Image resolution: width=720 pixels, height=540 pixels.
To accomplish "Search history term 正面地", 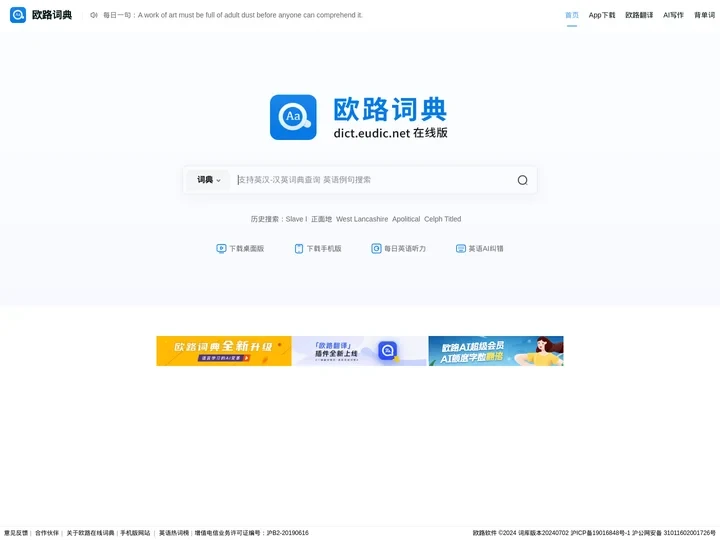I will tap(321, 219).
